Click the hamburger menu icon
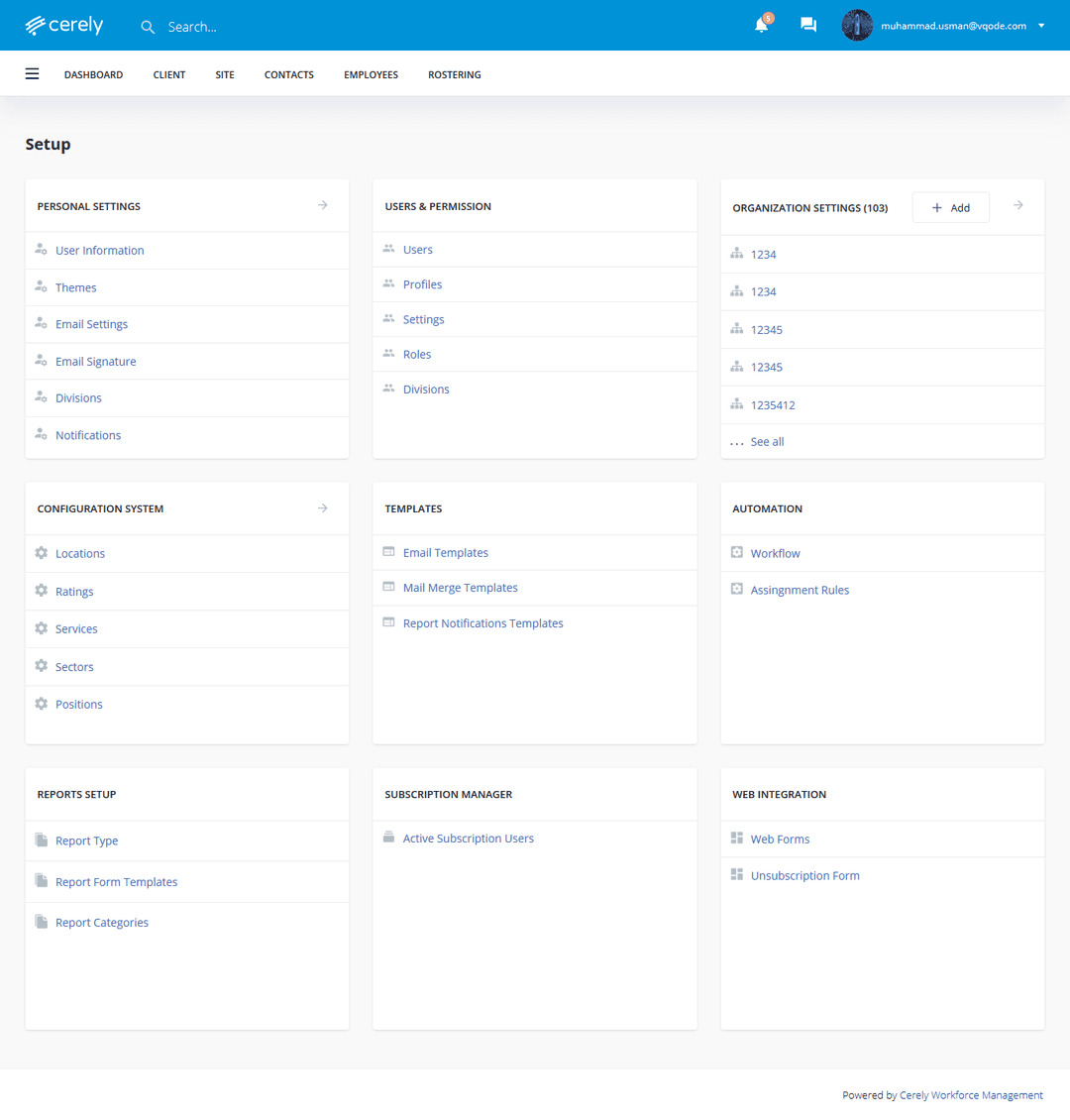 pos(32,73)
